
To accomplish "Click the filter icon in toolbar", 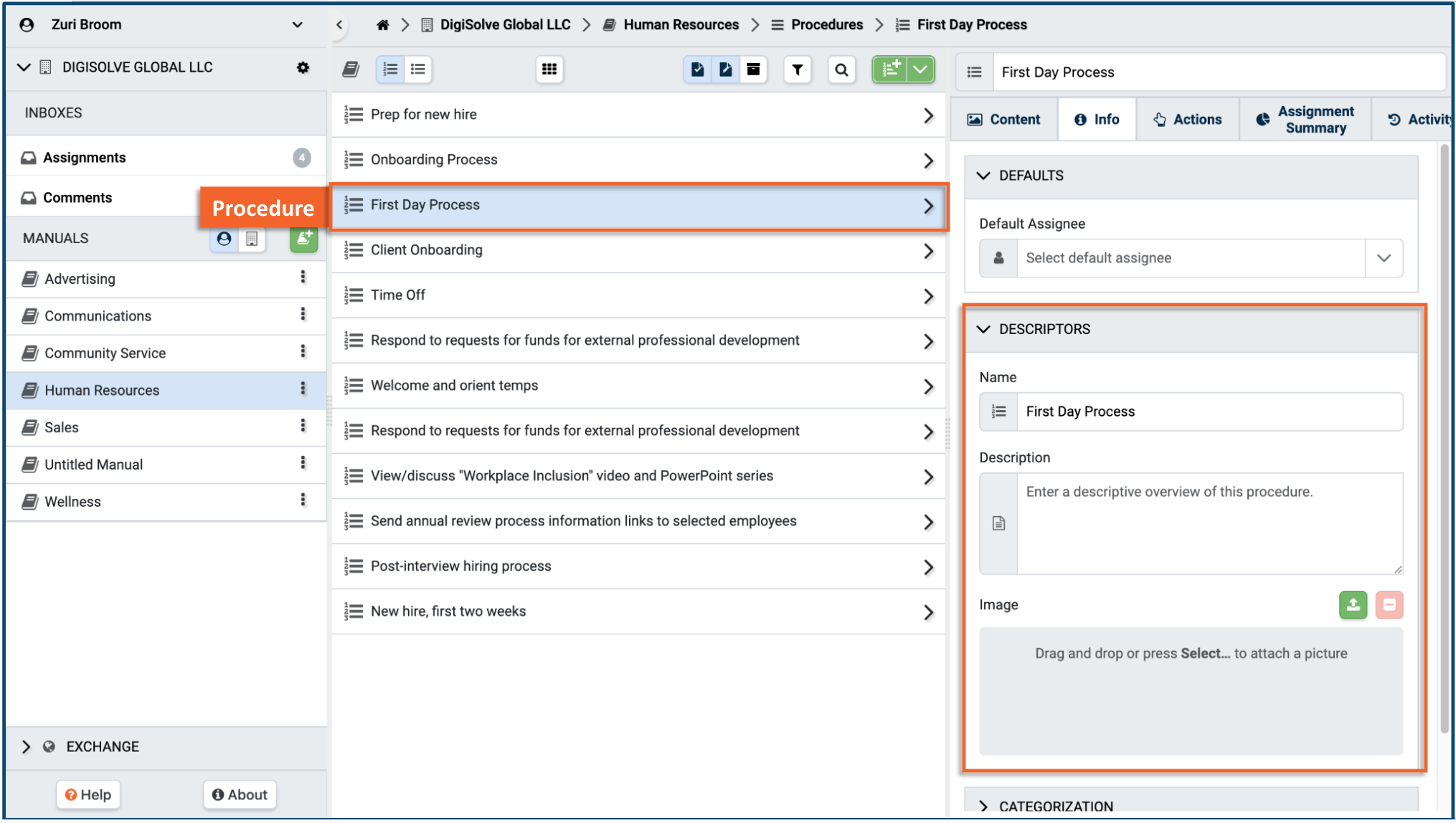I will click(x=797, y=70).
